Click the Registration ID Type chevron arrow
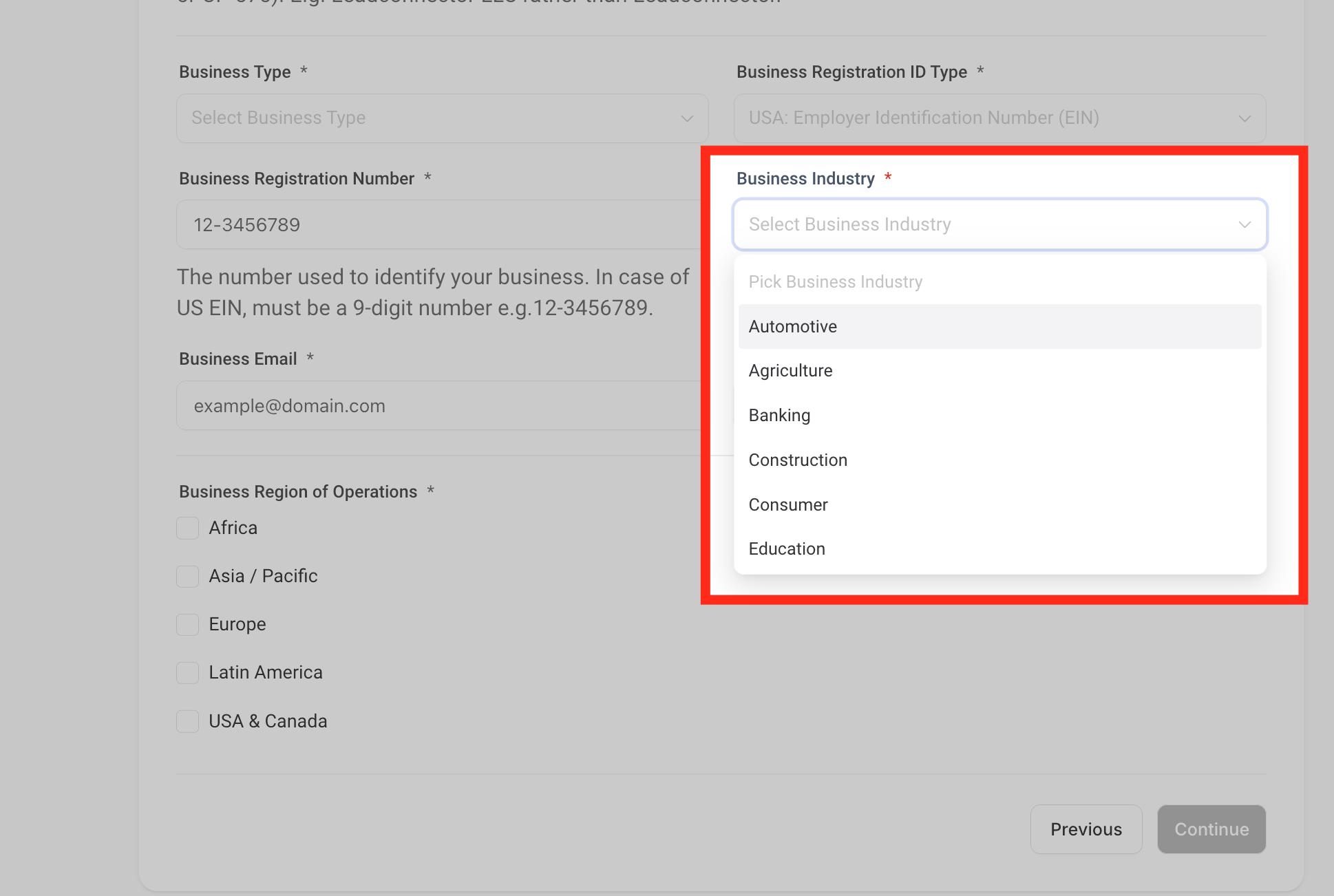This screenshot has height=896, width=1334. (x=1244, y=118)
